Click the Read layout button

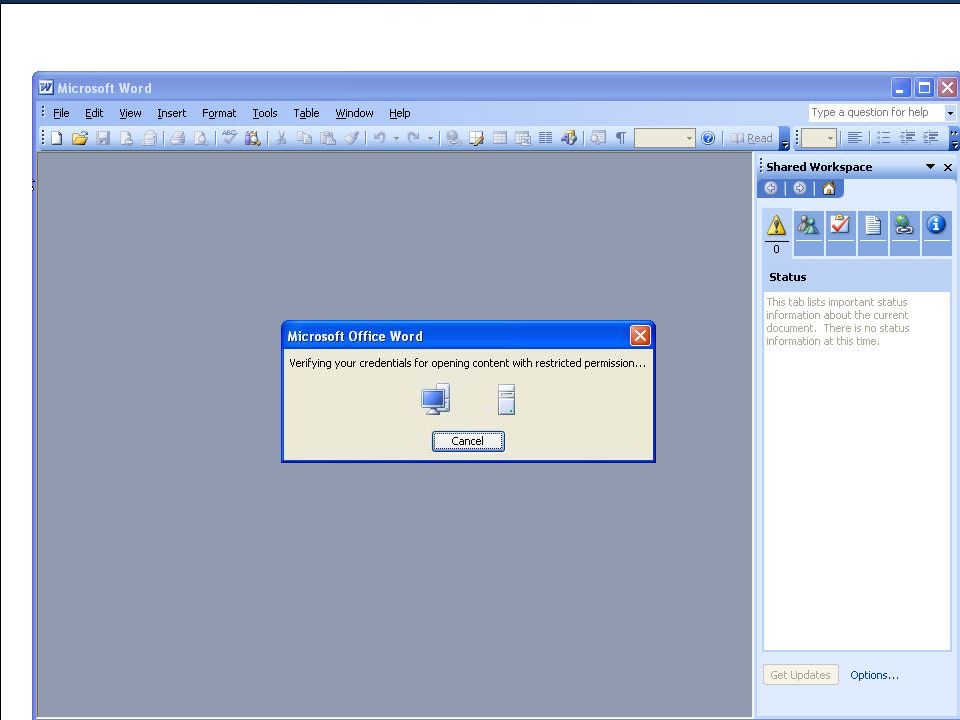coord(752,138)
